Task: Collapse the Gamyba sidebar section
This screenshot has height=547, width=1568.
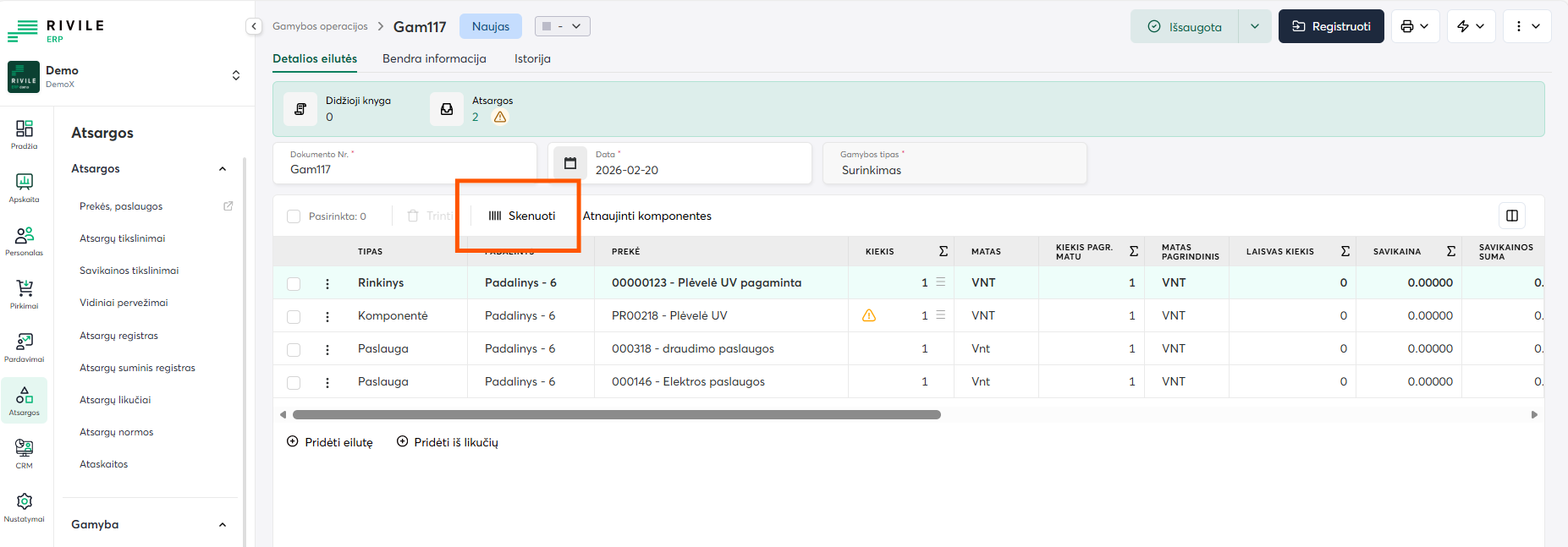Action: pos(223,524)
